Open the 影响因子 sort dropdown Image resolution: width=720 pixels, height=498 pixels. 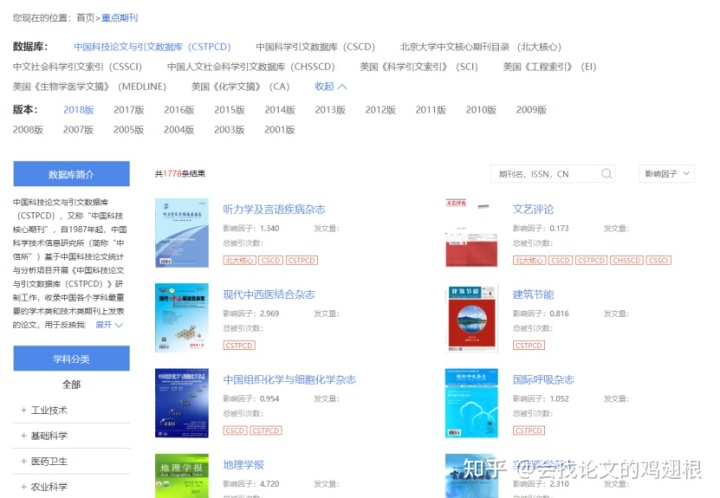[667, 173]
